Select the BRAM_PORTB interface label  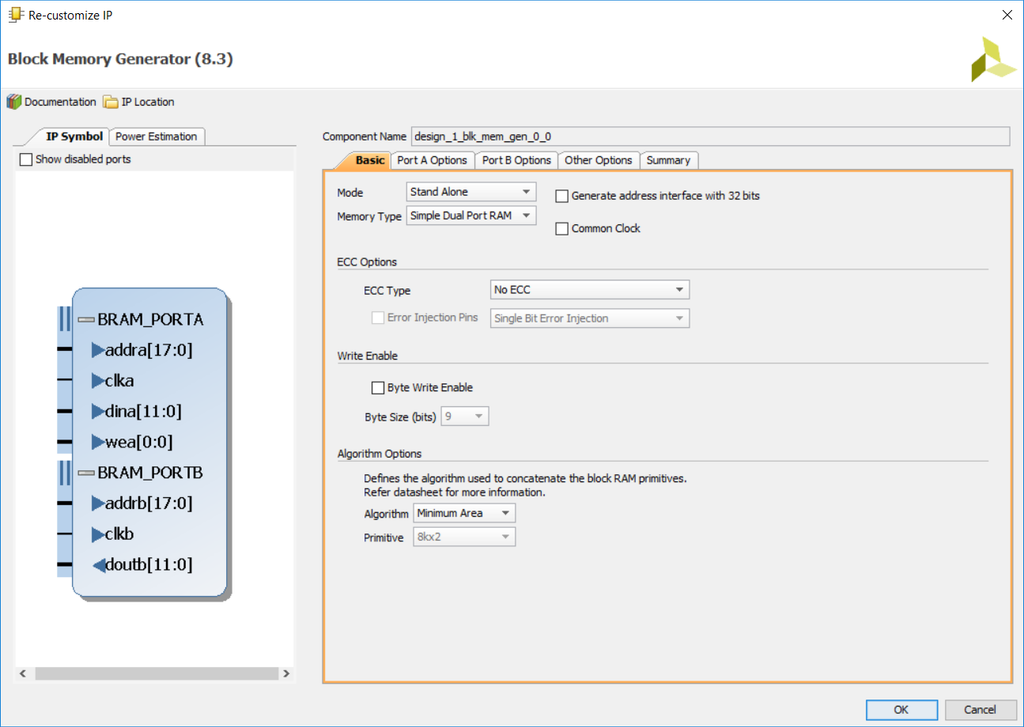click(150, 473)
